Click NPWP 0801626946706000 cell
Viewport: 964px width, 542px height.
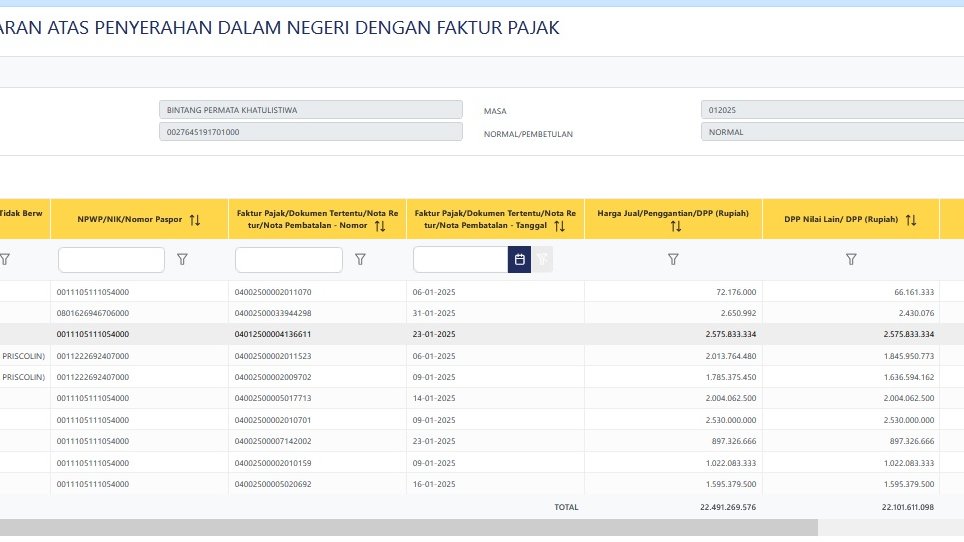pyautogui.click(x=93, y=313)
